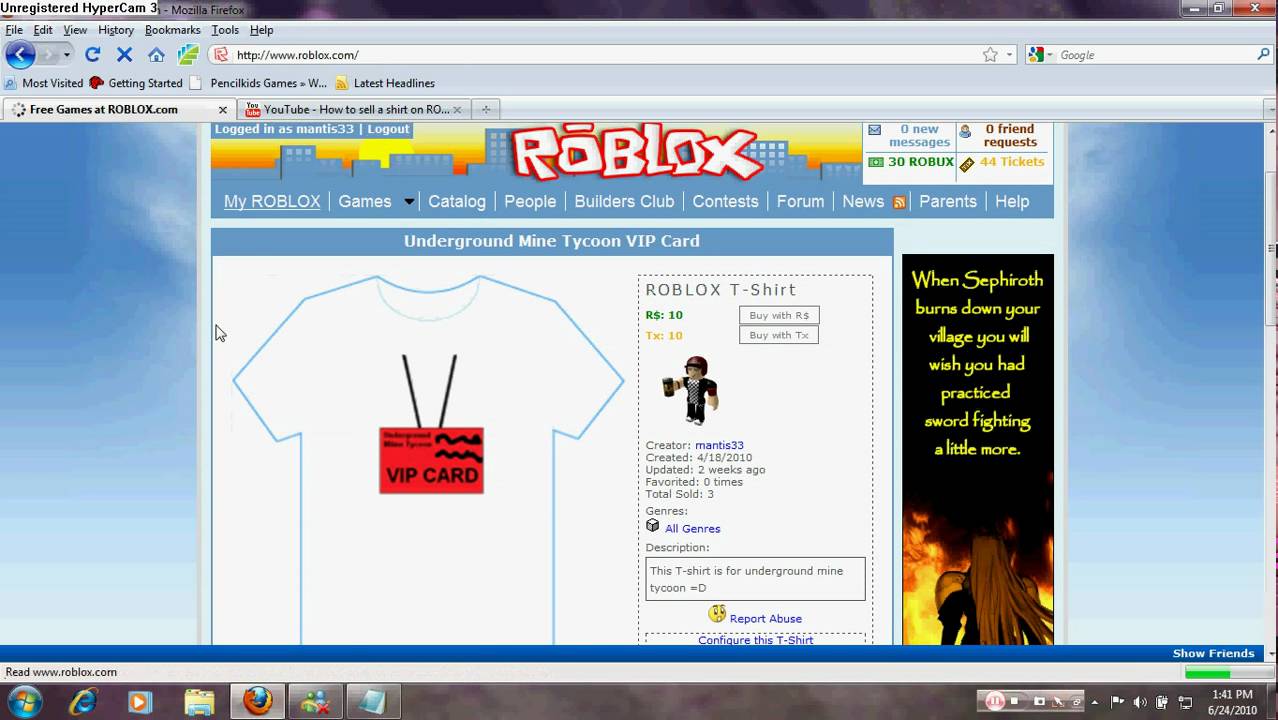Open the Help menu in the menu bar
Screen dimensions: 1278x720
tap(261, 30)
